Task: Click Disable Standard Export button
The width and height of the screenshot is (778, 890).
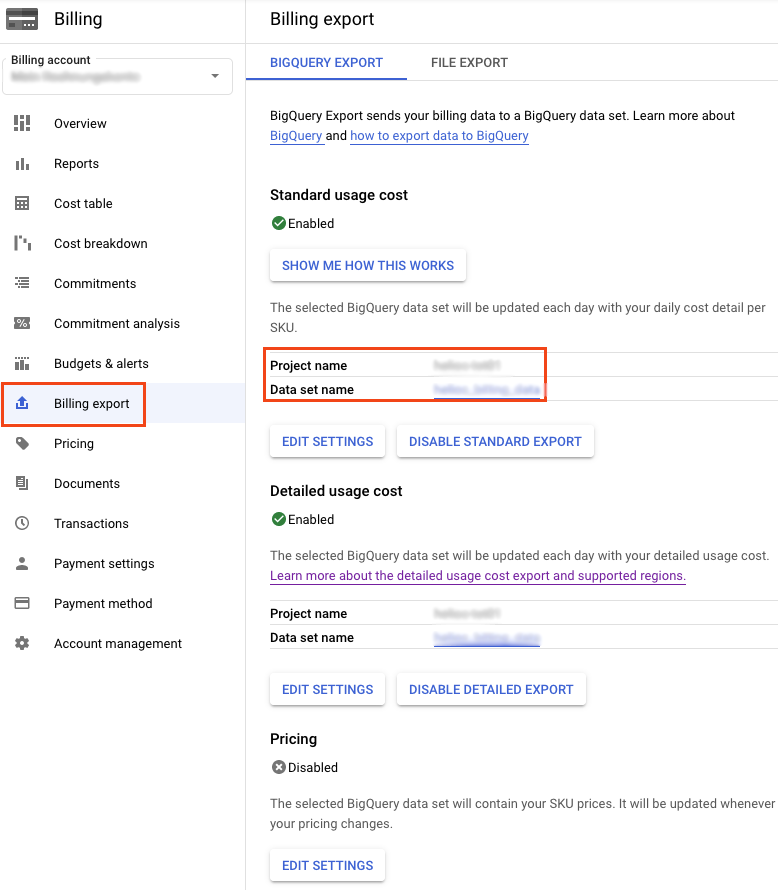Action: (495, 441)
